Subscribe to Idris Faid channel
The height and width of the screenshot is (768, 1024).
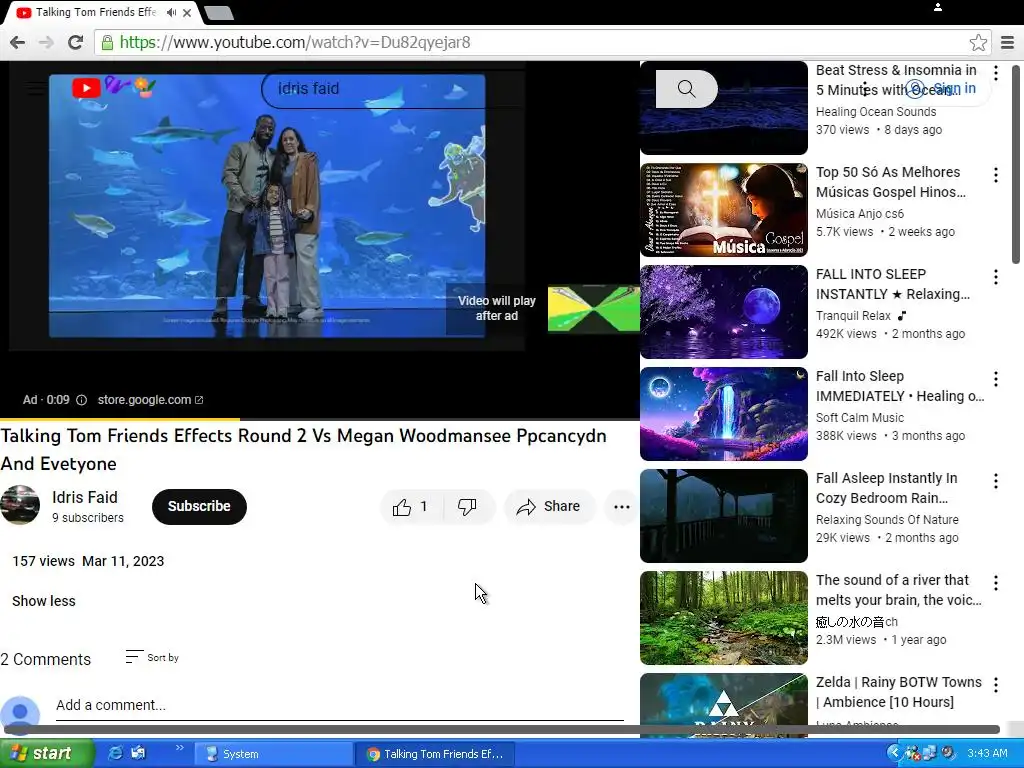199,507
